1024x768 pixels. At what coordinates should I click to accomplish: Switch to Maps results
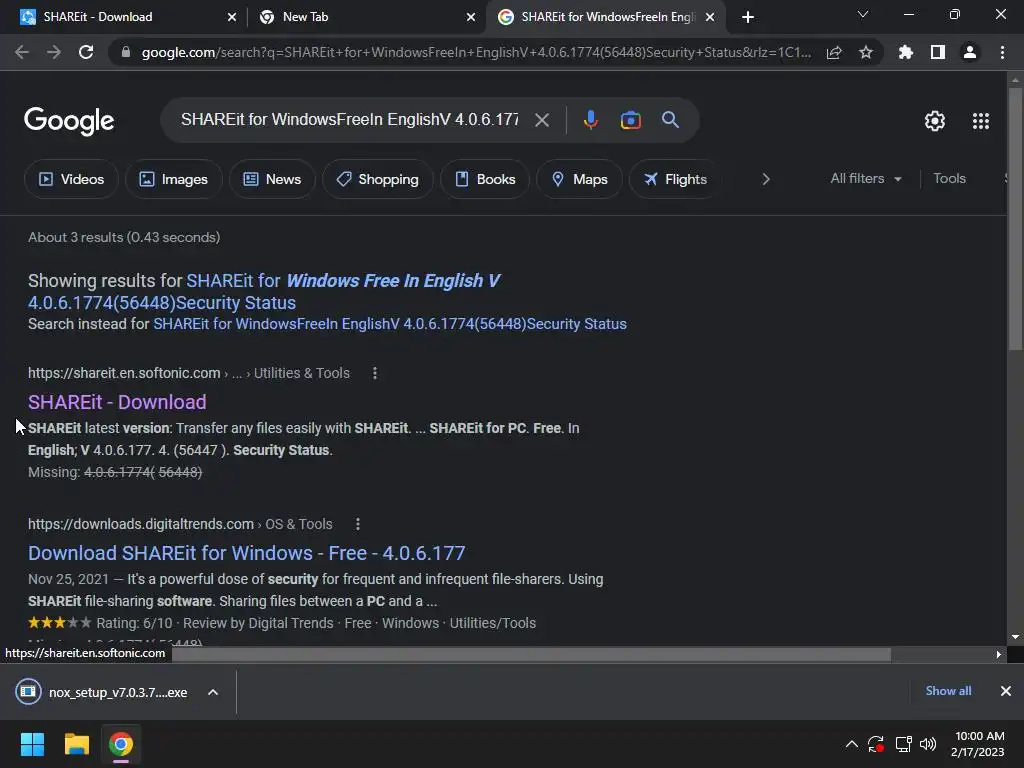pyautogui.click(x=579, y=179)
